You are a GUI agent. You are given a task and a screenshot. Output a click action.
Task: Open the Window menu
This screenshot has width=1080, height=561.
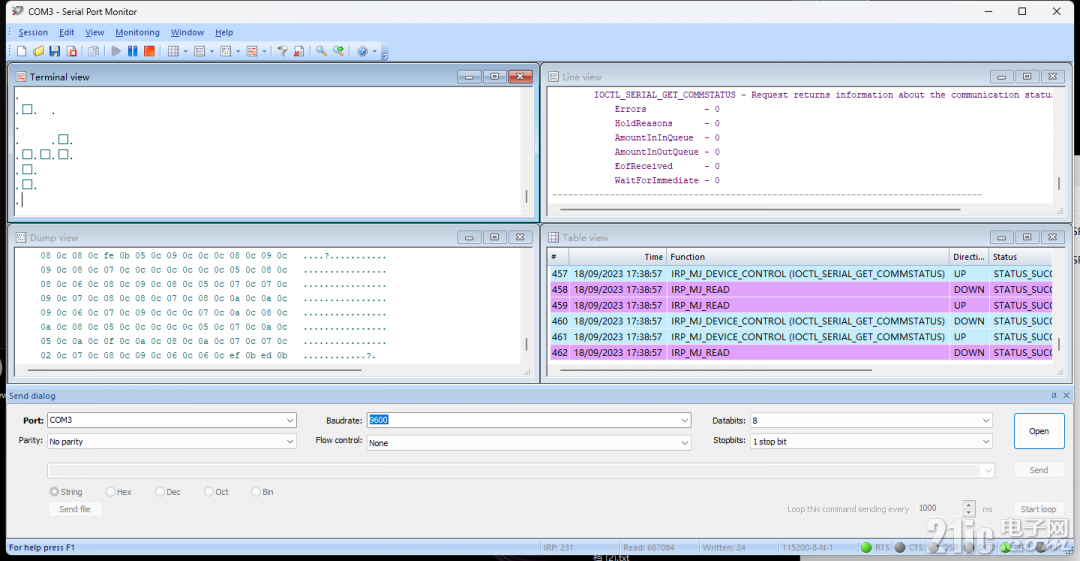coord(187,32)
